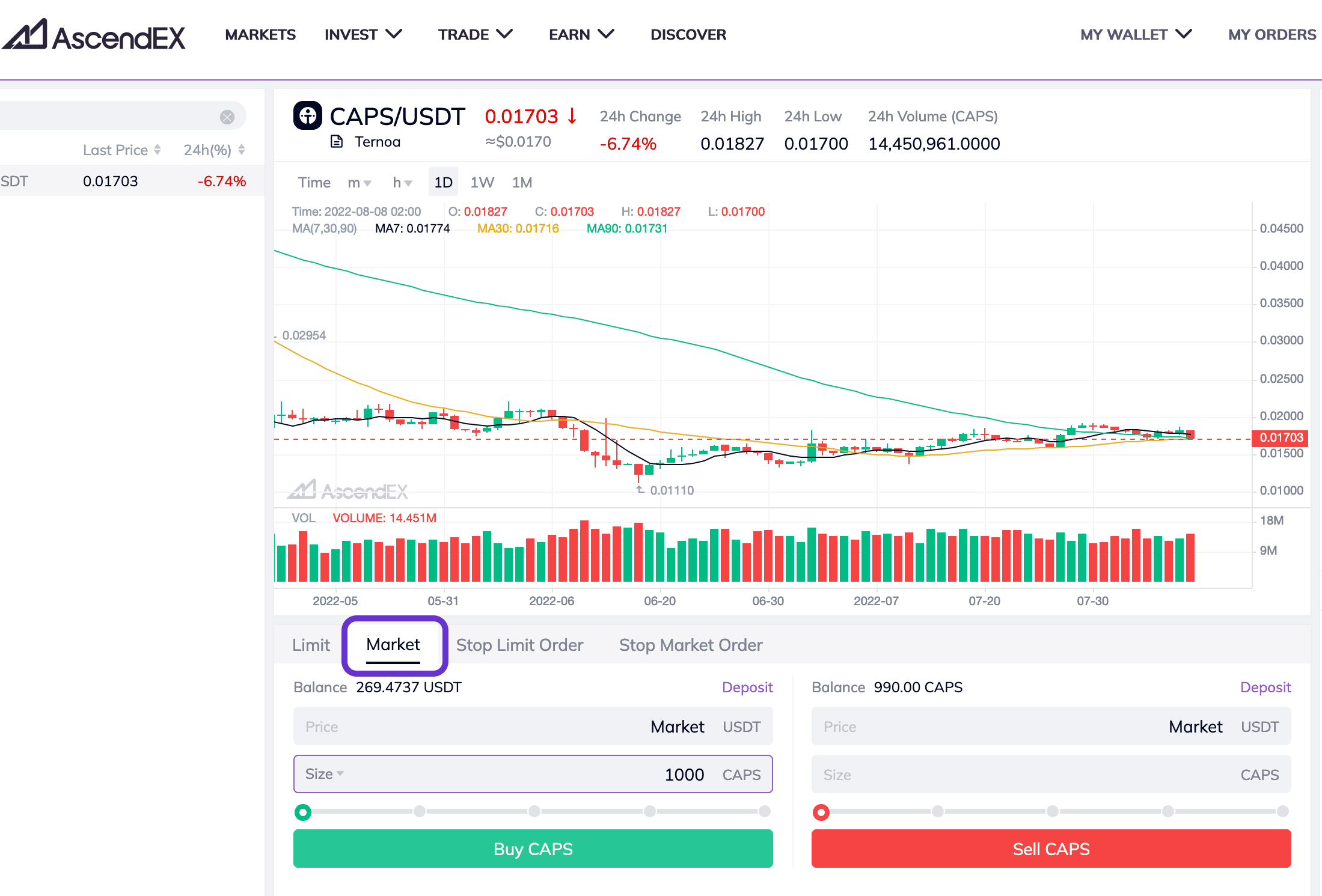Expand MY WALLET dropdown
The width and height of the screenshot is (1322, 896).
point(1136,35)
